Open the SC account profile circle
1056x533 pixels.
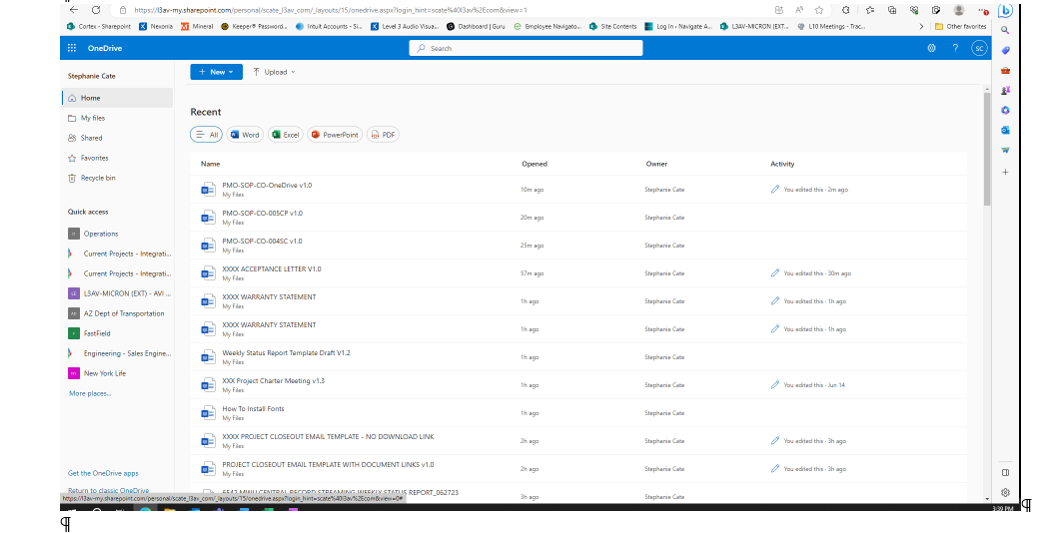979,49
